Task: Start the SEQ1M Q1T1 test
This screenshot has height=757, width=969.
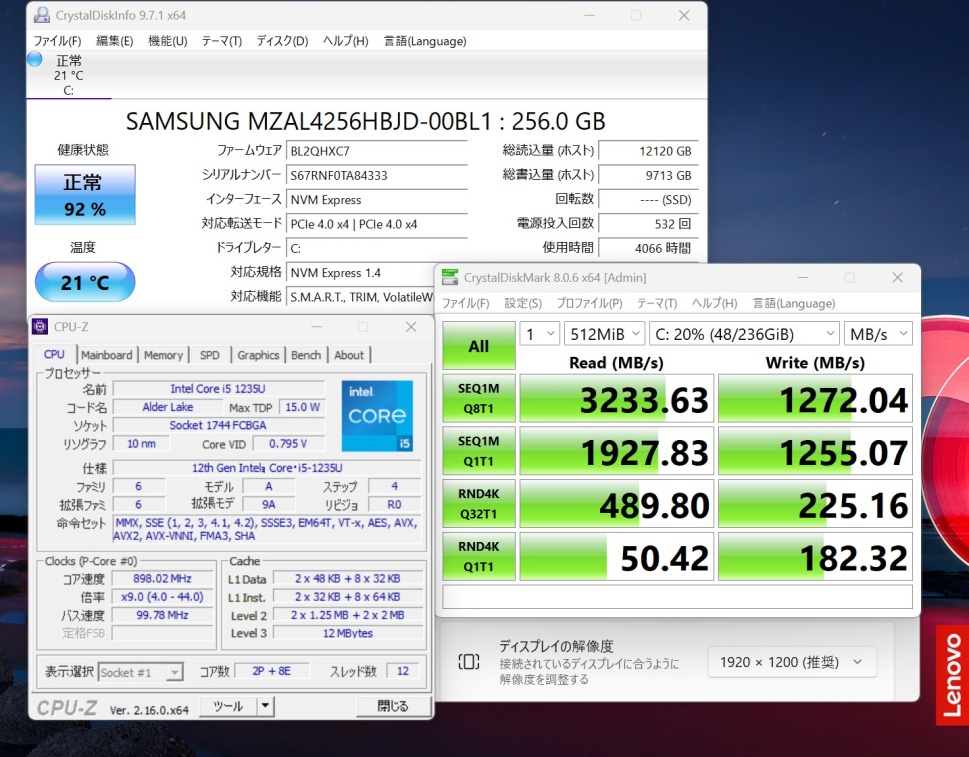Action: (478, 451)
